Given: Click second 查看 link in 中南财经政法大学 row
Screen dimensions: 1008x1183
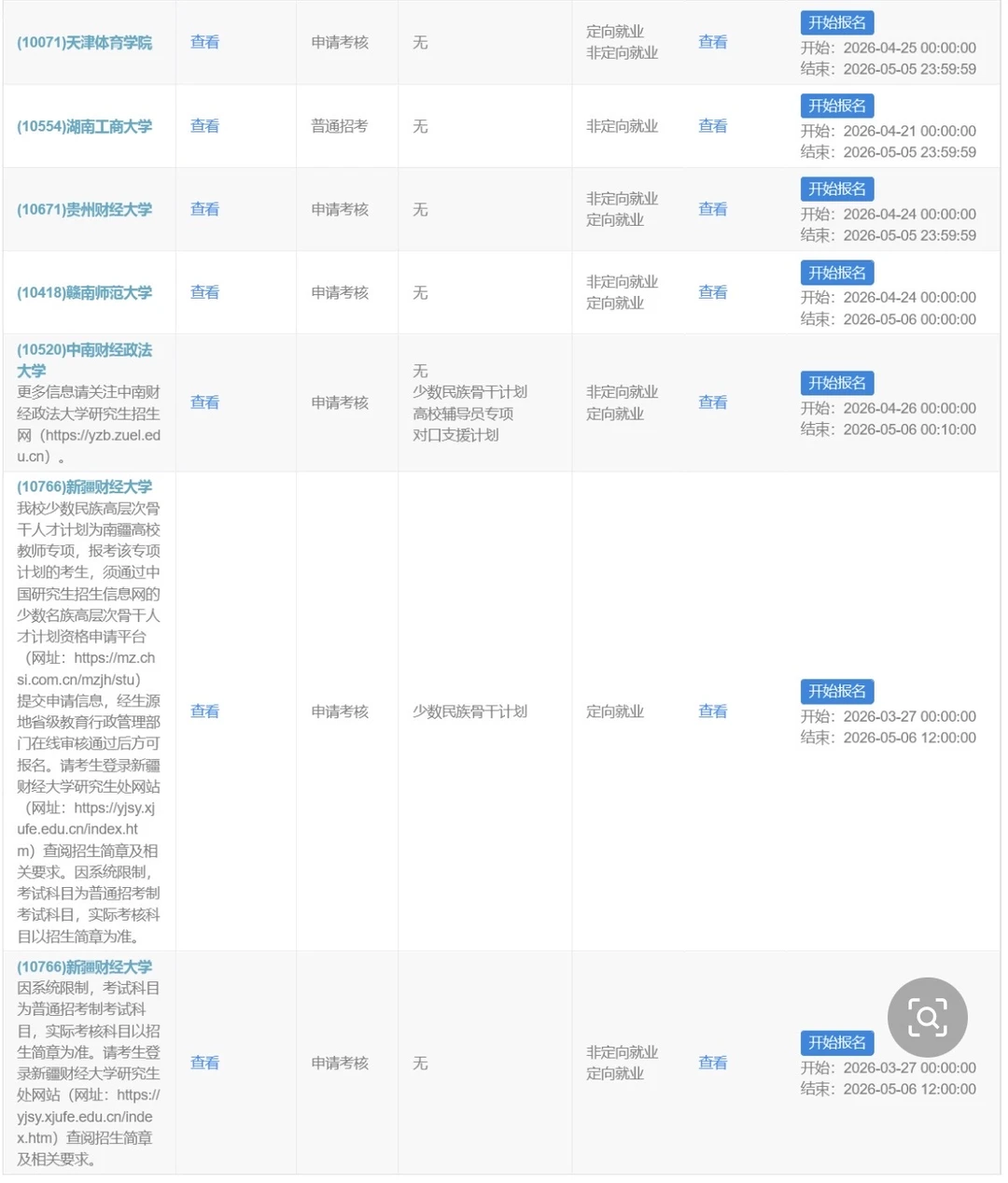Looking at the screenshot, I should click(x=712, y=402).
